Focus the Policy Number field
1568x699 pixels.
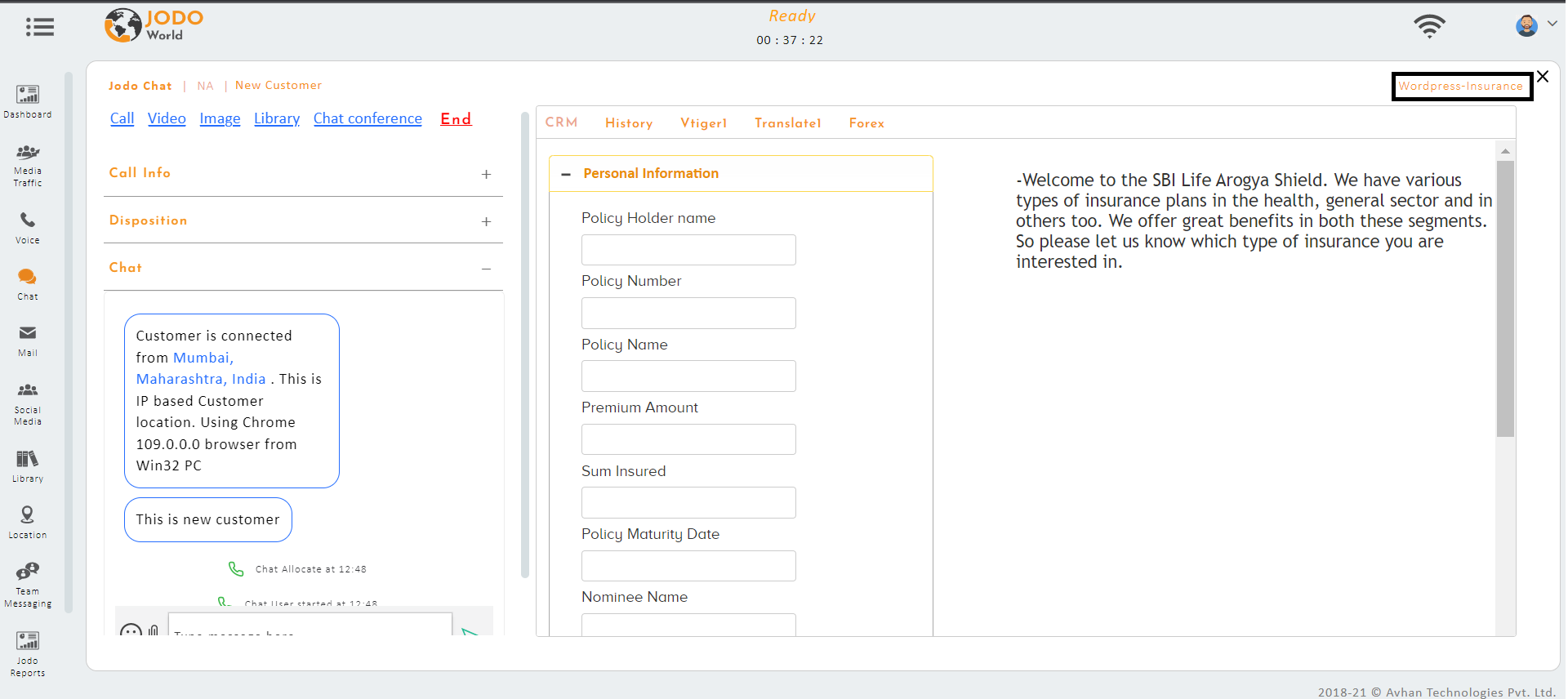pyautogui.click(x=688, y=313)
